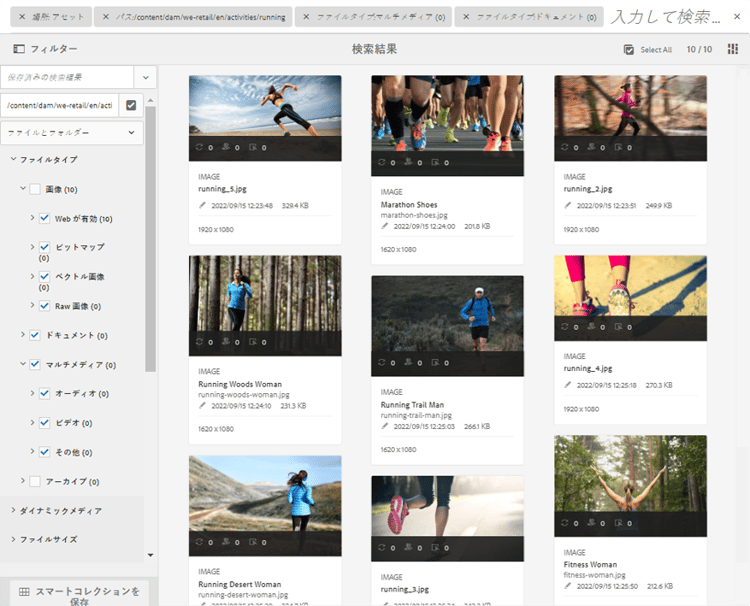Screen dimensions: 750x606
Task: Click the running_4.jpg references icon
Action: pyautogui.click(x=618, y=327)
